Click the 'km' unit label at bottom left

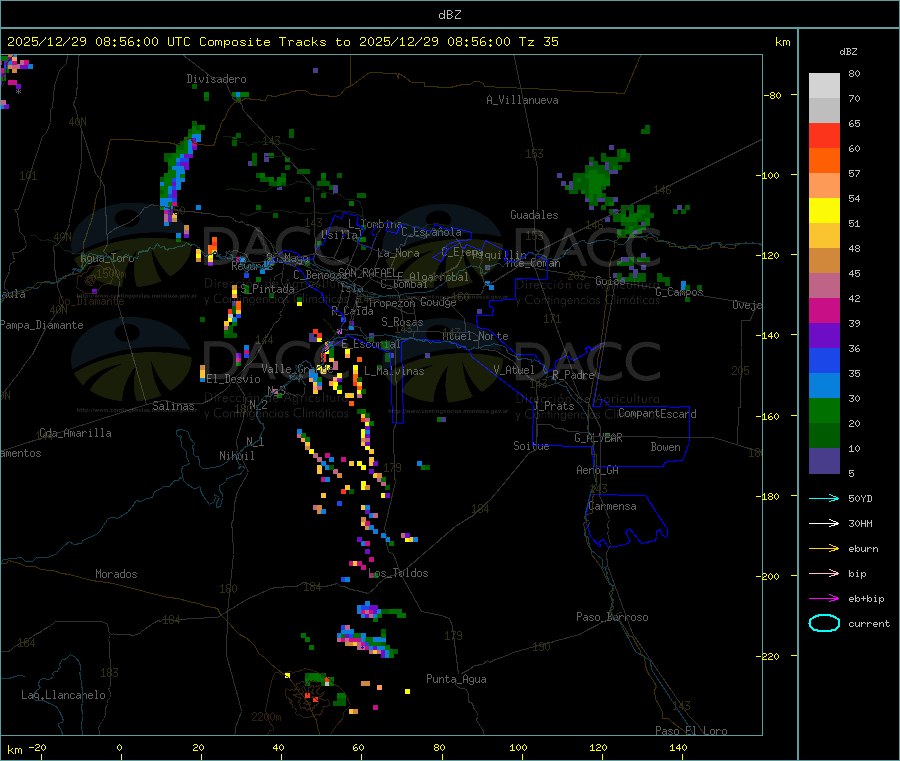(x=14, y=750)
